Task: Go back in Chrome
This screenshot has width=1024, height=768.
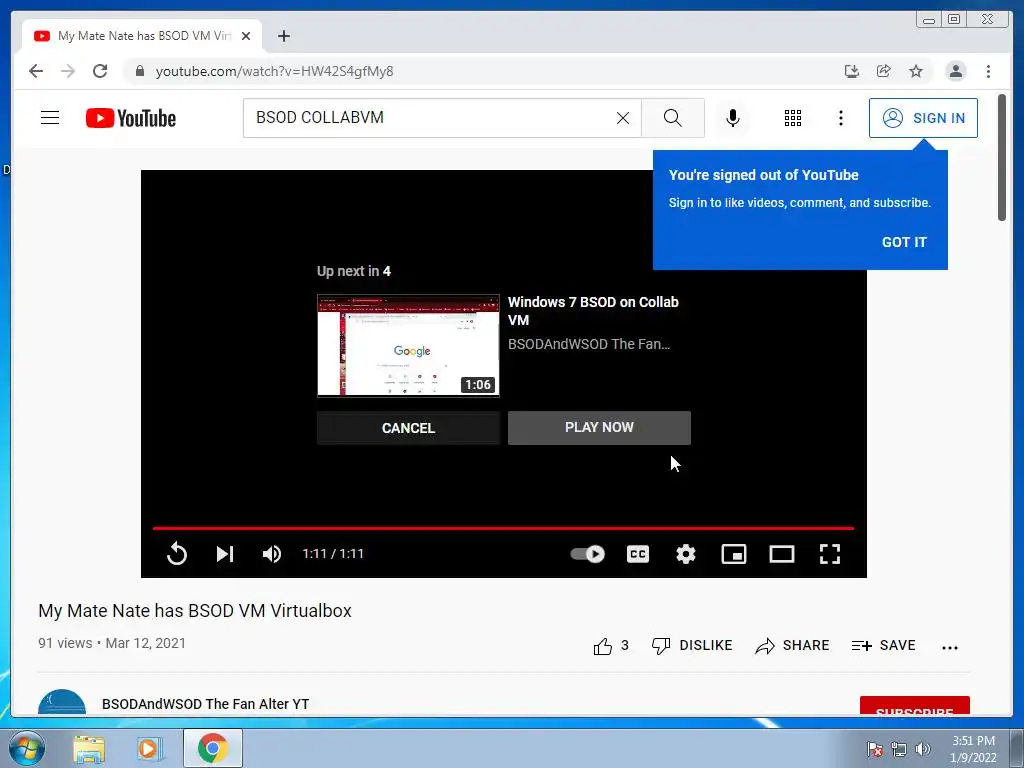Action: (36, 71)
